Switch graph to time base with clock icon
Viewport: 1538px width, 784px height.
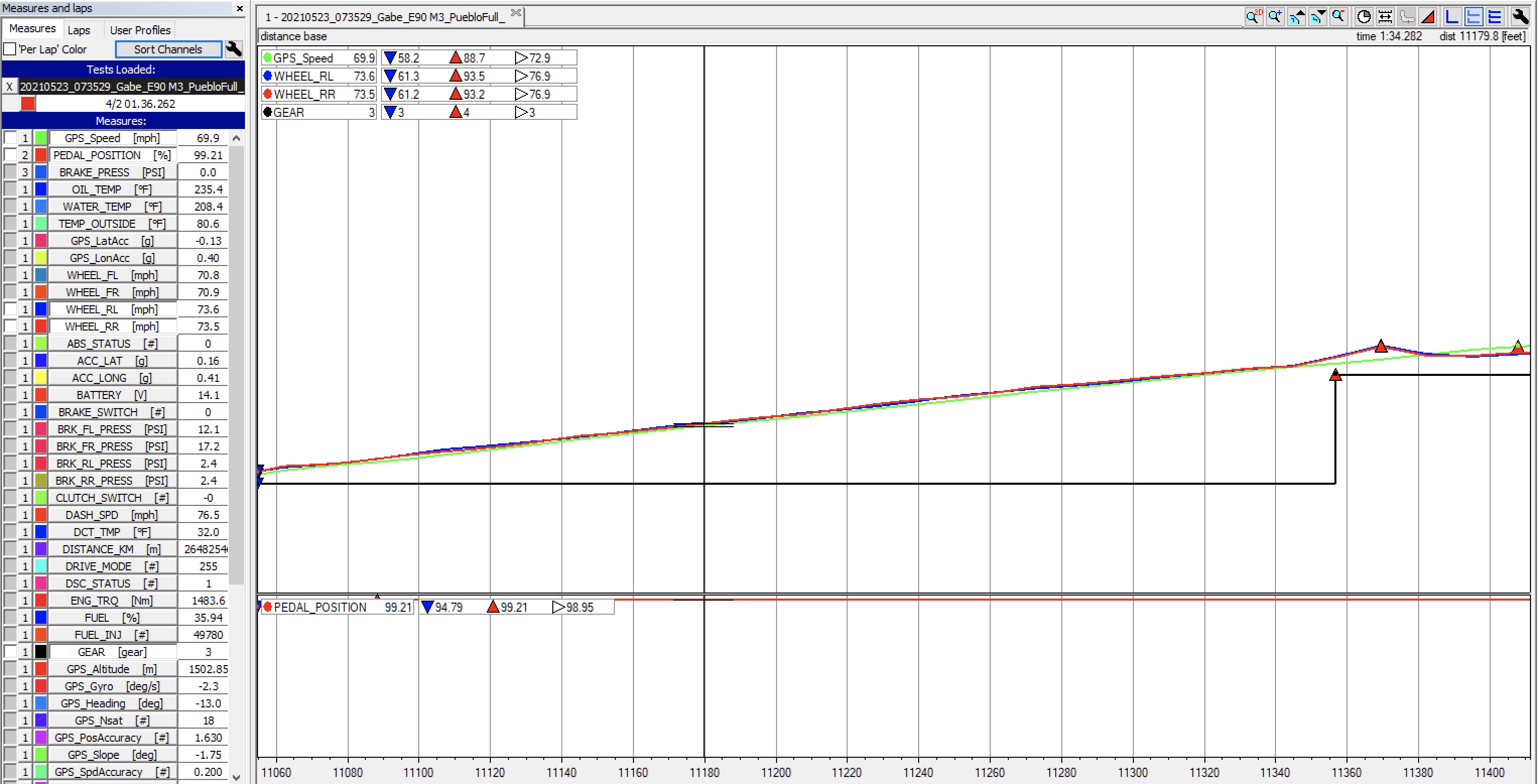1364,17
